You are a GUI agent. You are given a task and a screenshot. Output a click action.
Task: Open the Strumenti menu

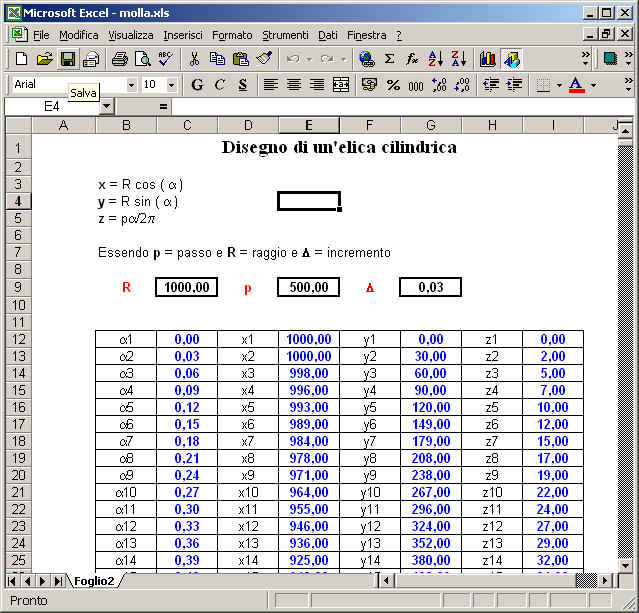click(285, 35)
